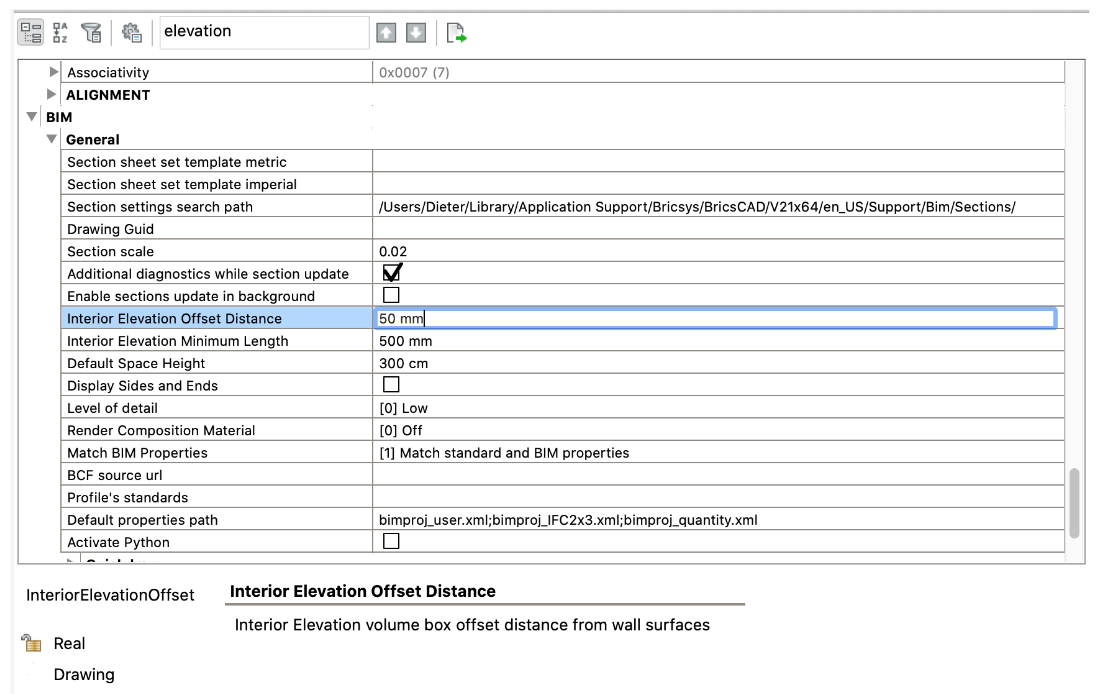Select Default Space Height setting
Image resolution: width=1096 pixels, height=694 pixels.
(x=136, y=363)
